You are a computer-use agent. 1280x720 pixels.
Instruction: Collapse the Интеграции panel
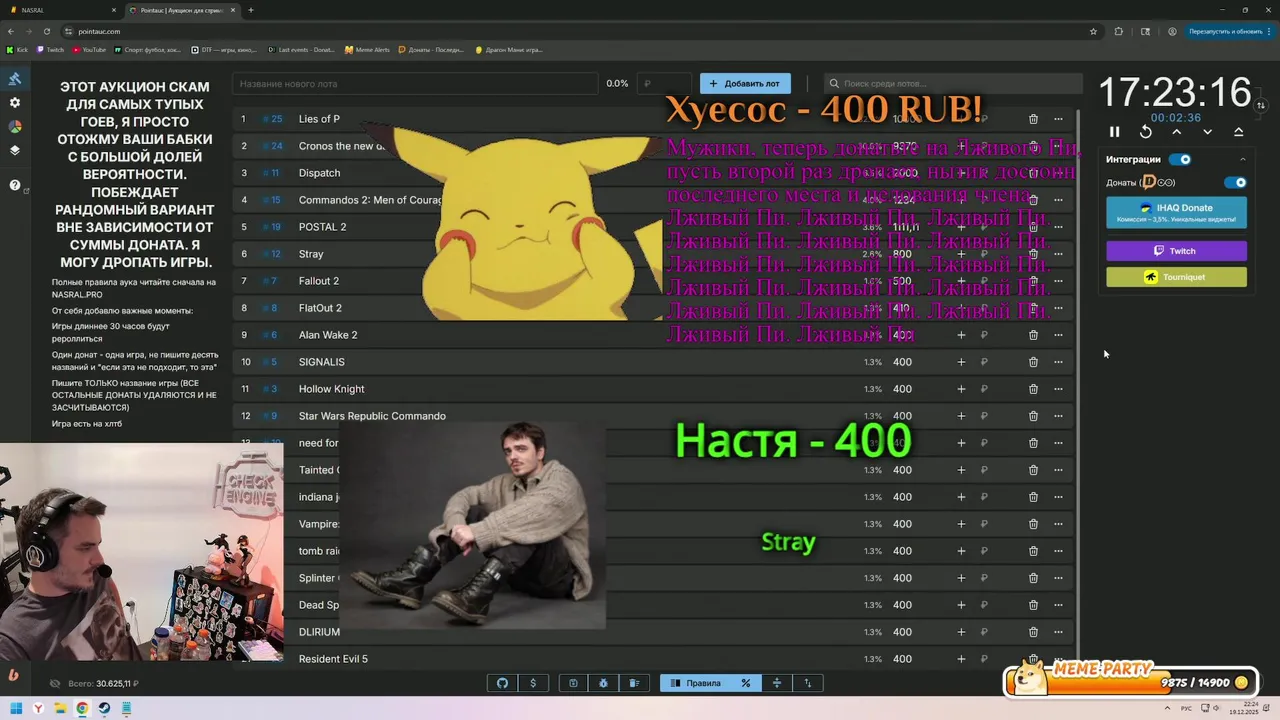[x=1243, y=159]
